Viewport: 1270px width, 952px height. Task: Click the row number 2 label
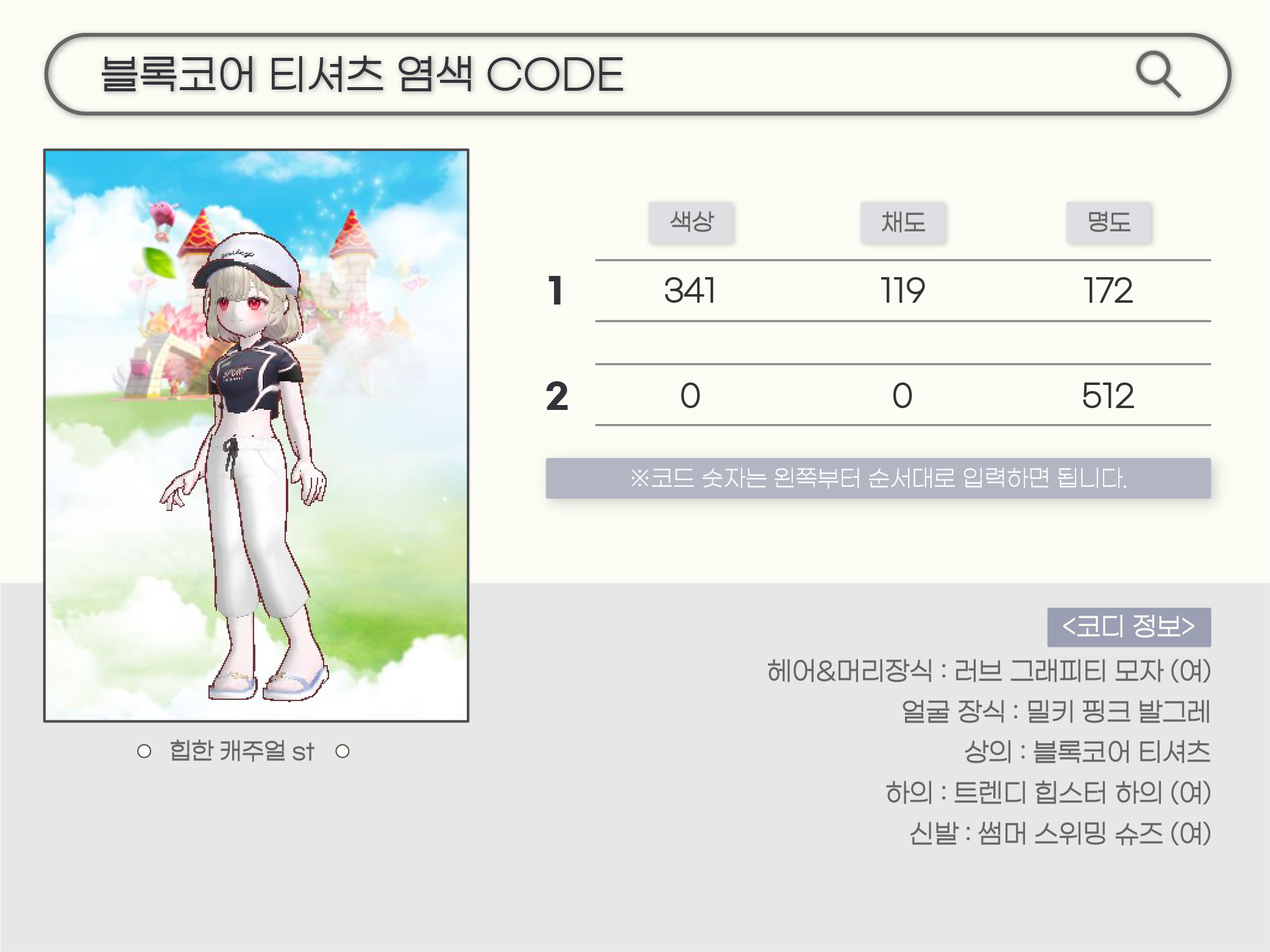pyautogui.click(x=557, y=397)
